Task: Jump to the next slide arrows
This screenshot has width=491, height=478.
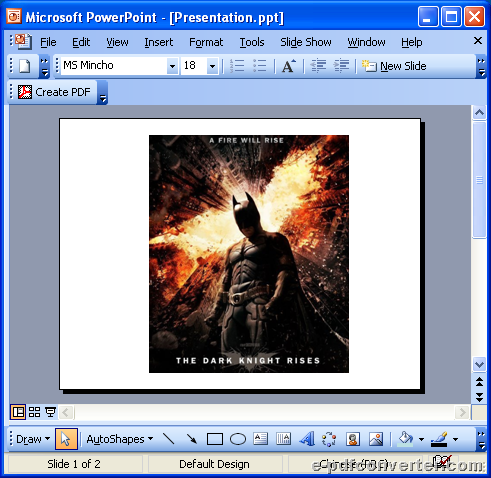Action: pyautogui.click(x=479, y=397)
